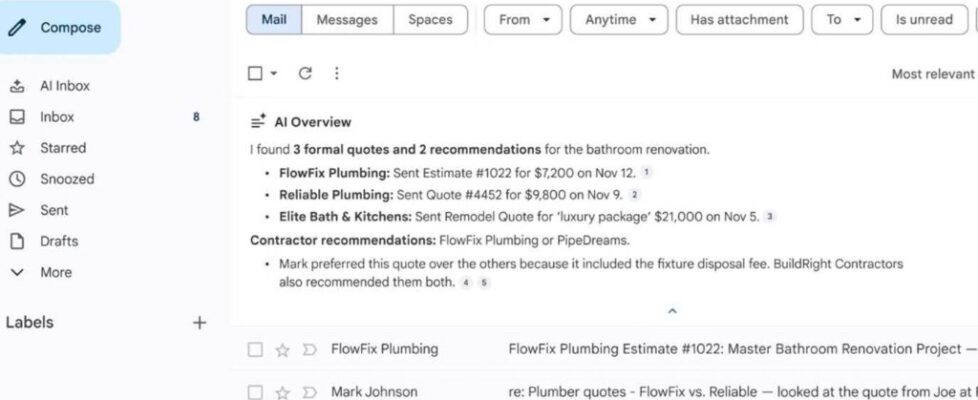
Task: Apply the Has attachment filter
Action: coord(738,20)
